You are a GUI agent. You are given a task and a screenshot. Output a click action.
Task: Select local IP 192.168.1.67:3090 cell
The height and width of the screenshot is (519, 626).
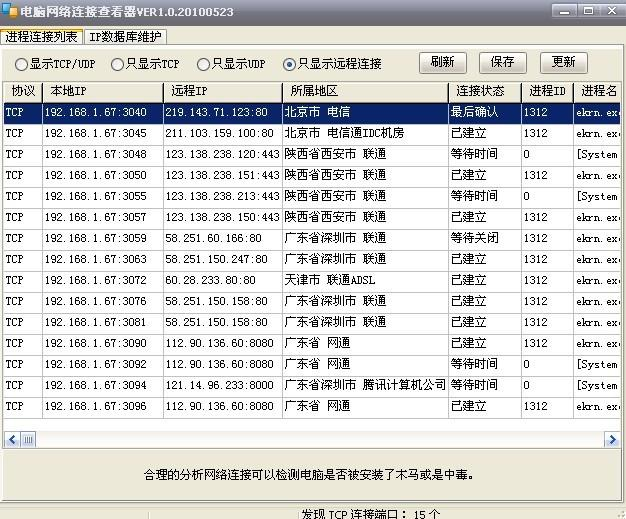103,344
